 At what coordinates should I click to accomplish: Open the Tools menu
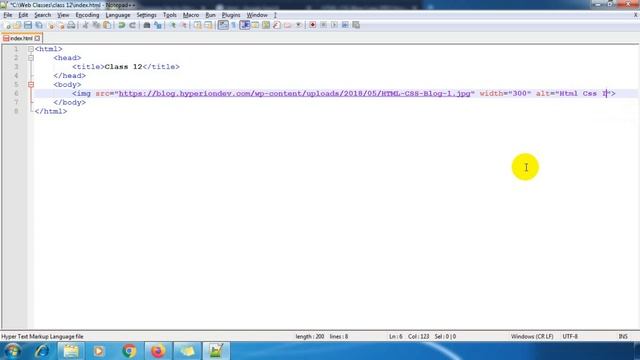tap(170, 15)
